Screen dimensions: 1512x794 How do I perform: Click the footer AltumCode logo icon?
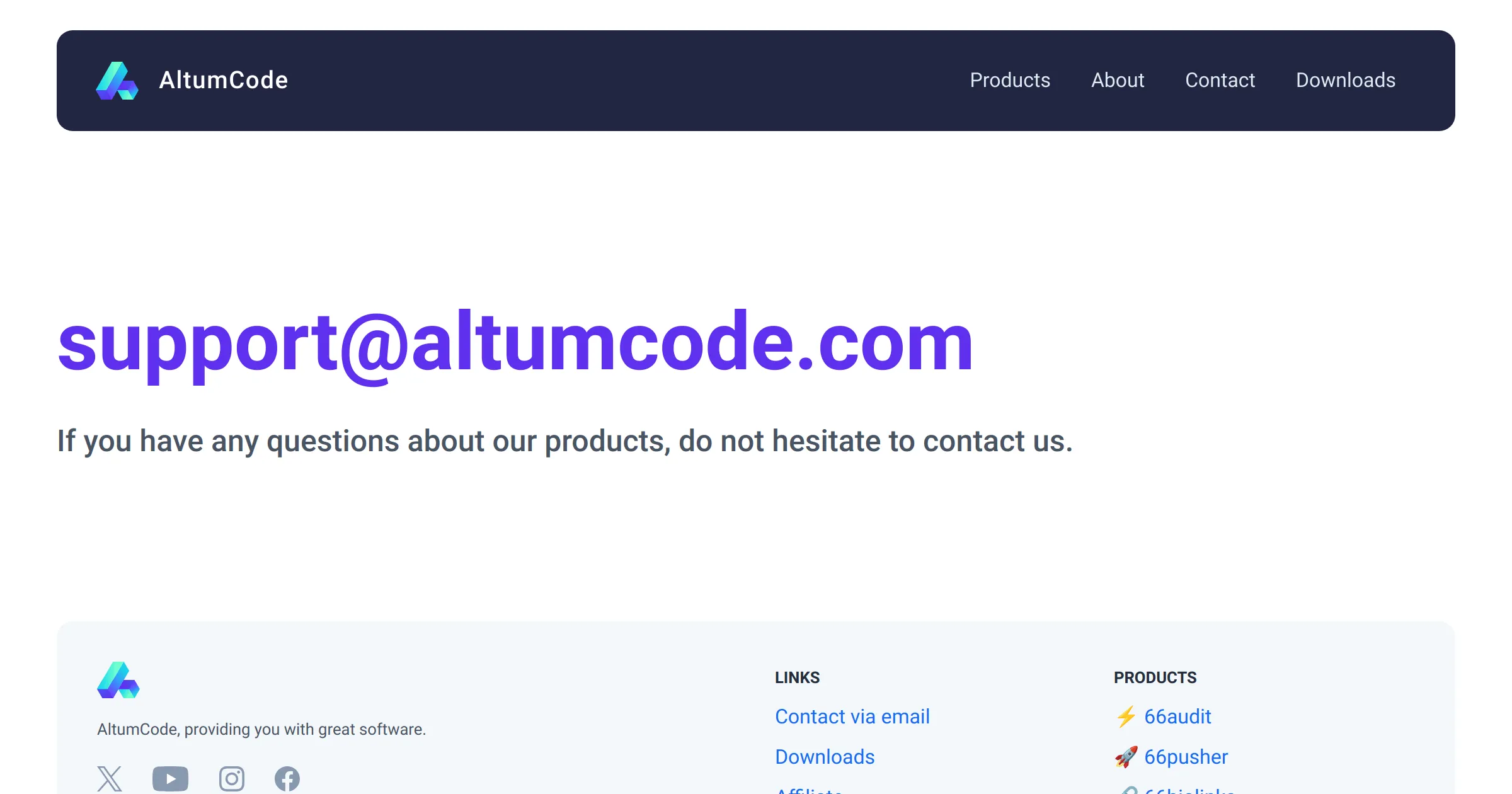118,680
